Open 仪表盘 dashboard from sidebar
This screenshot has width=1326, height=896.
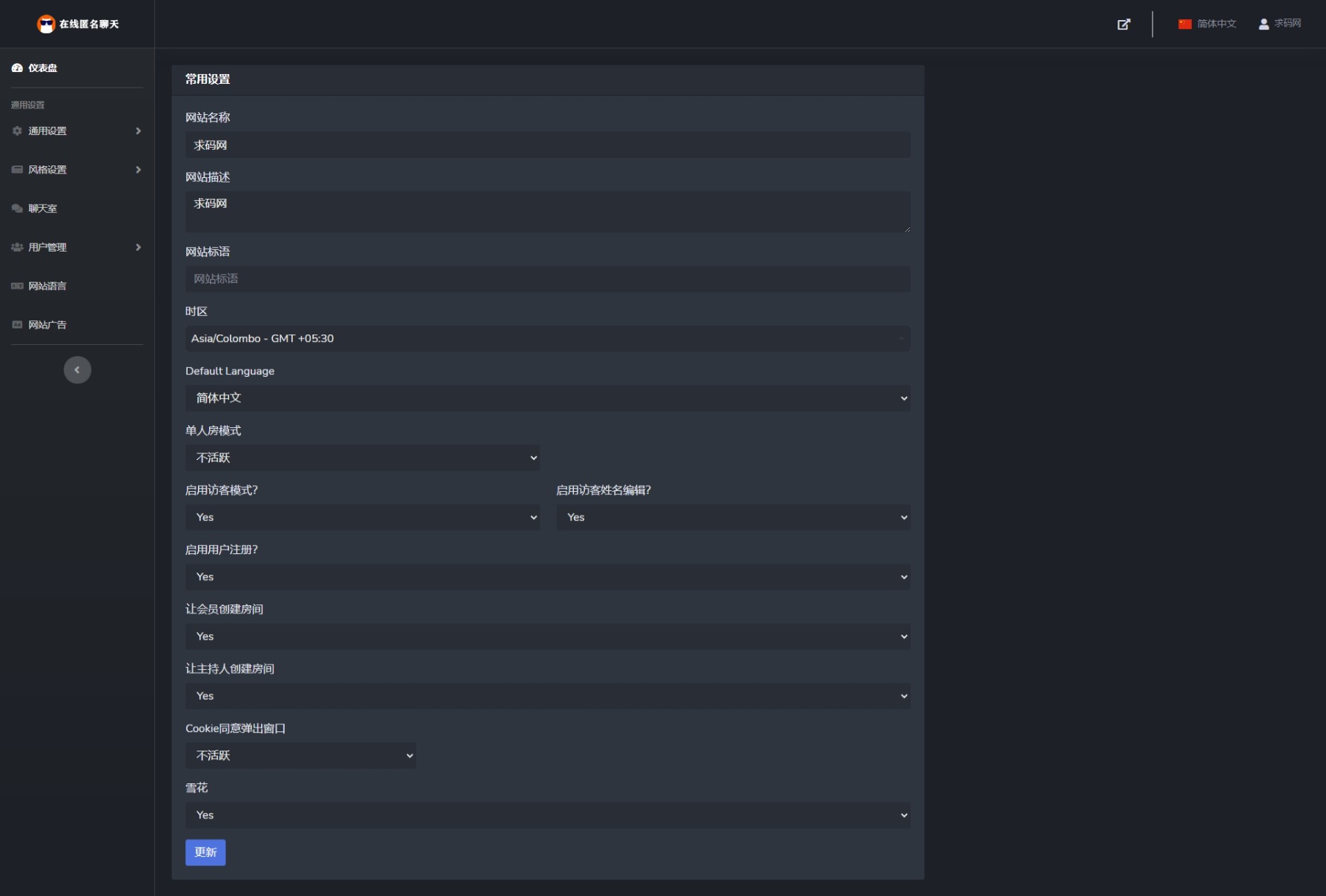point(42,68)
